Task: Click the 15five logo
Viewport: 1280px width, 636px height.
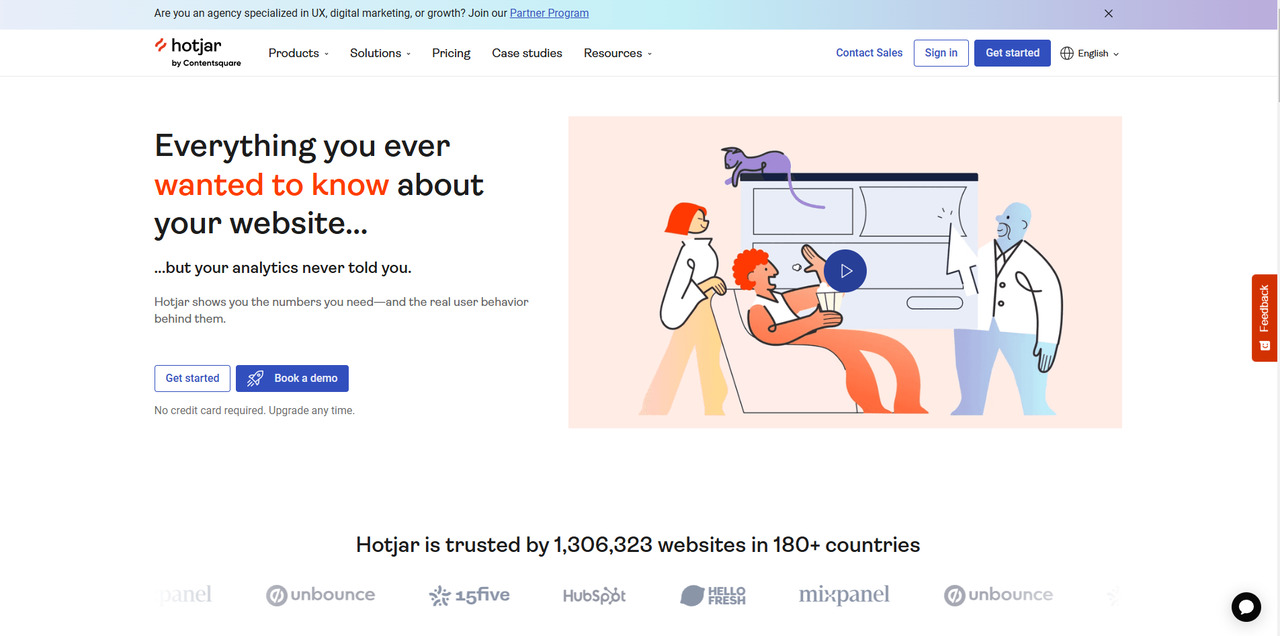Action: (x=469, y=596)
